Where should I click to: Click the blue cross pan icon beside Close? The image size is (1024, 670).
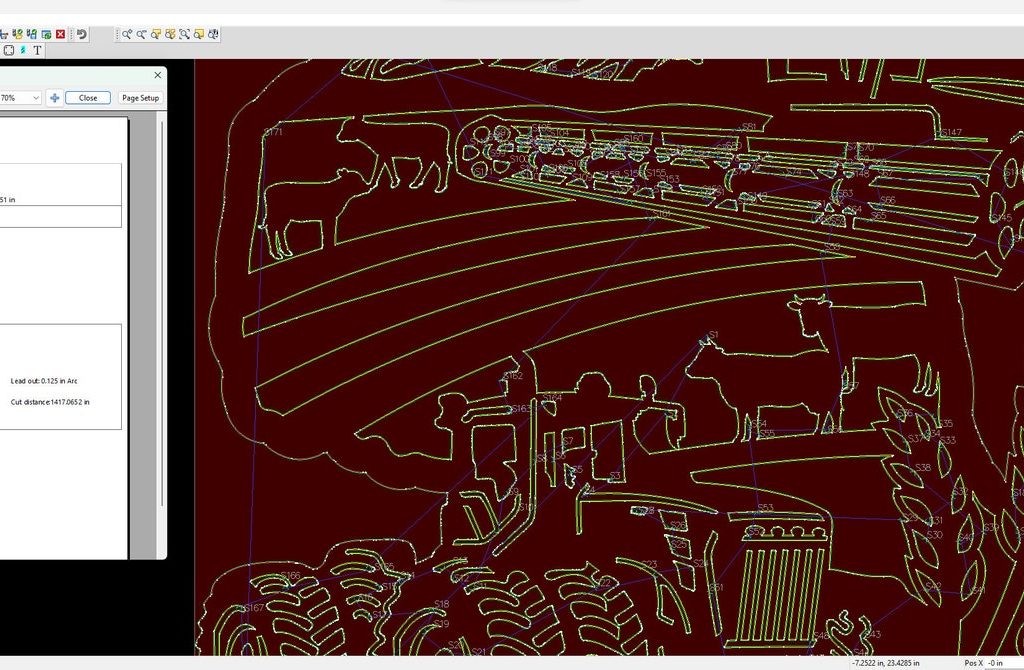(x=55, y=98)
